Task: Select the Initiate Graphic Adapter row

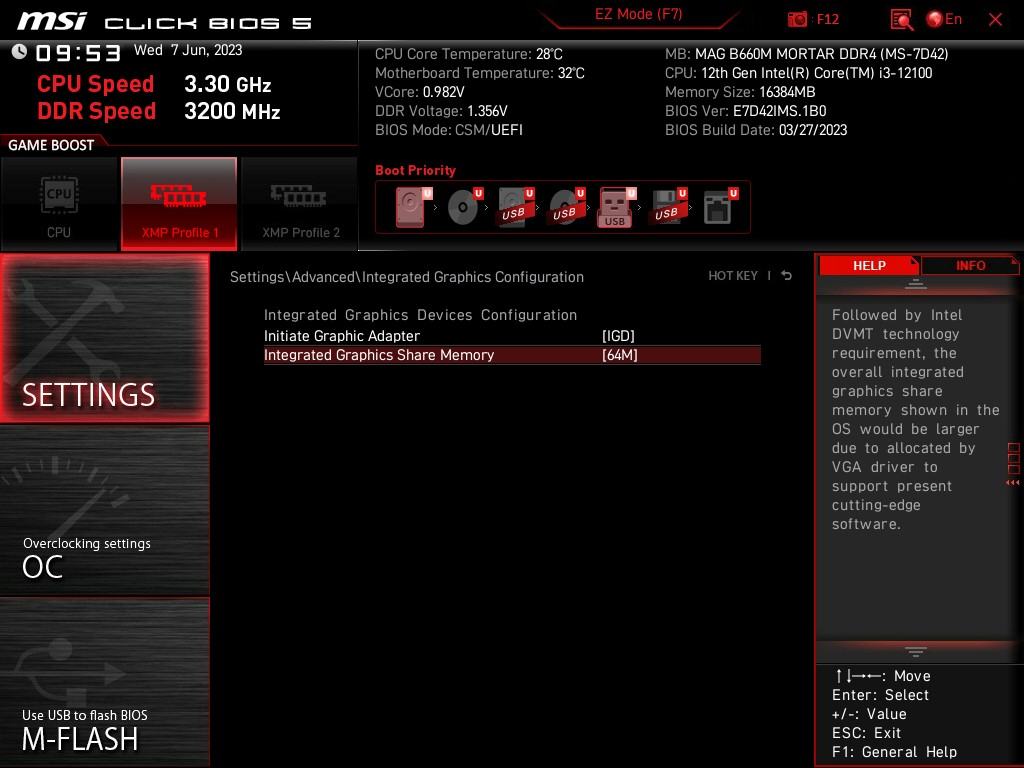Action: pos(512,336)
